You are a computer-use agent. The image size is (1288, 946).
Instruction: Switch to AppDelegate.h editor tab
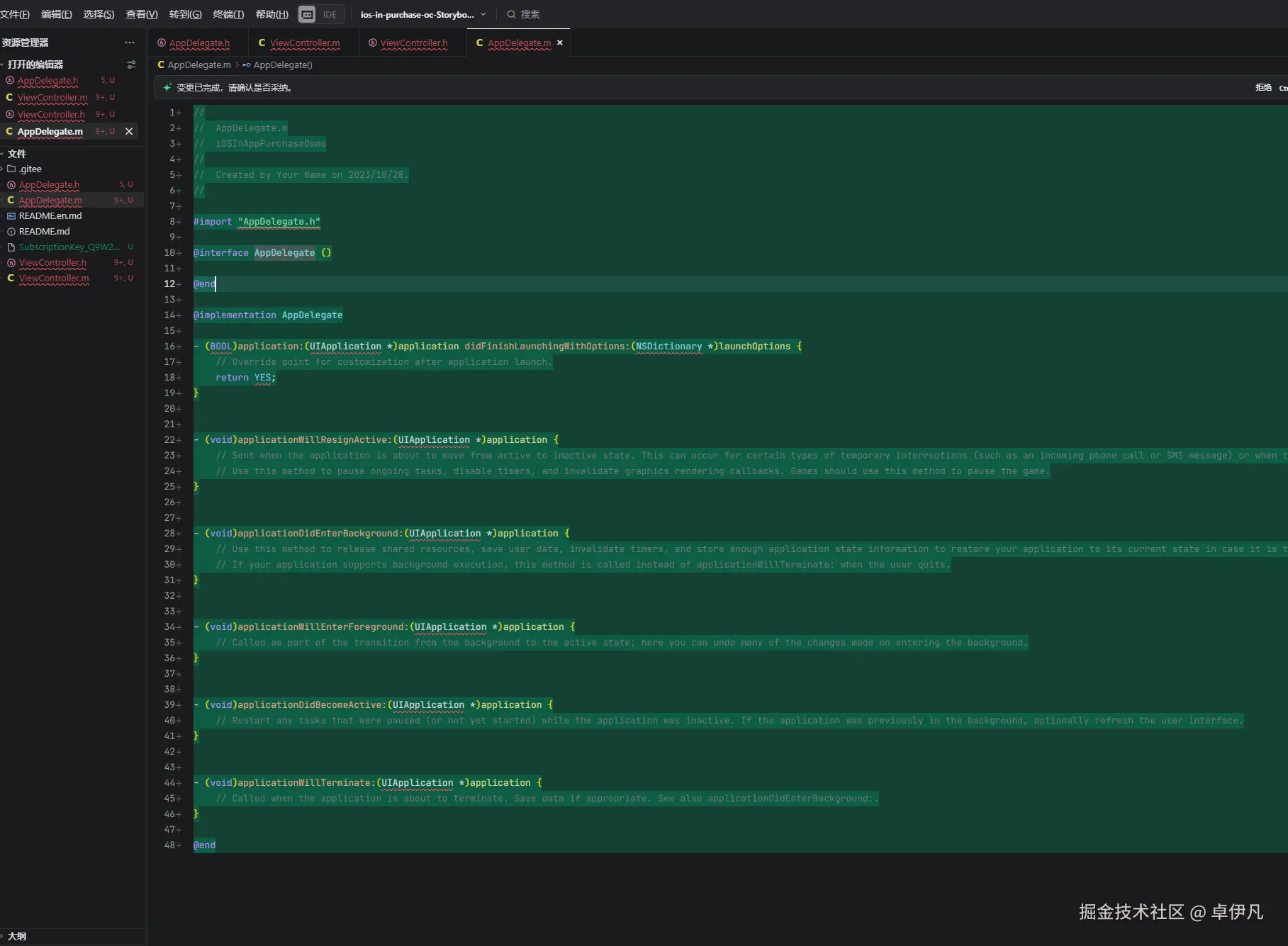(x=198, y=43)
